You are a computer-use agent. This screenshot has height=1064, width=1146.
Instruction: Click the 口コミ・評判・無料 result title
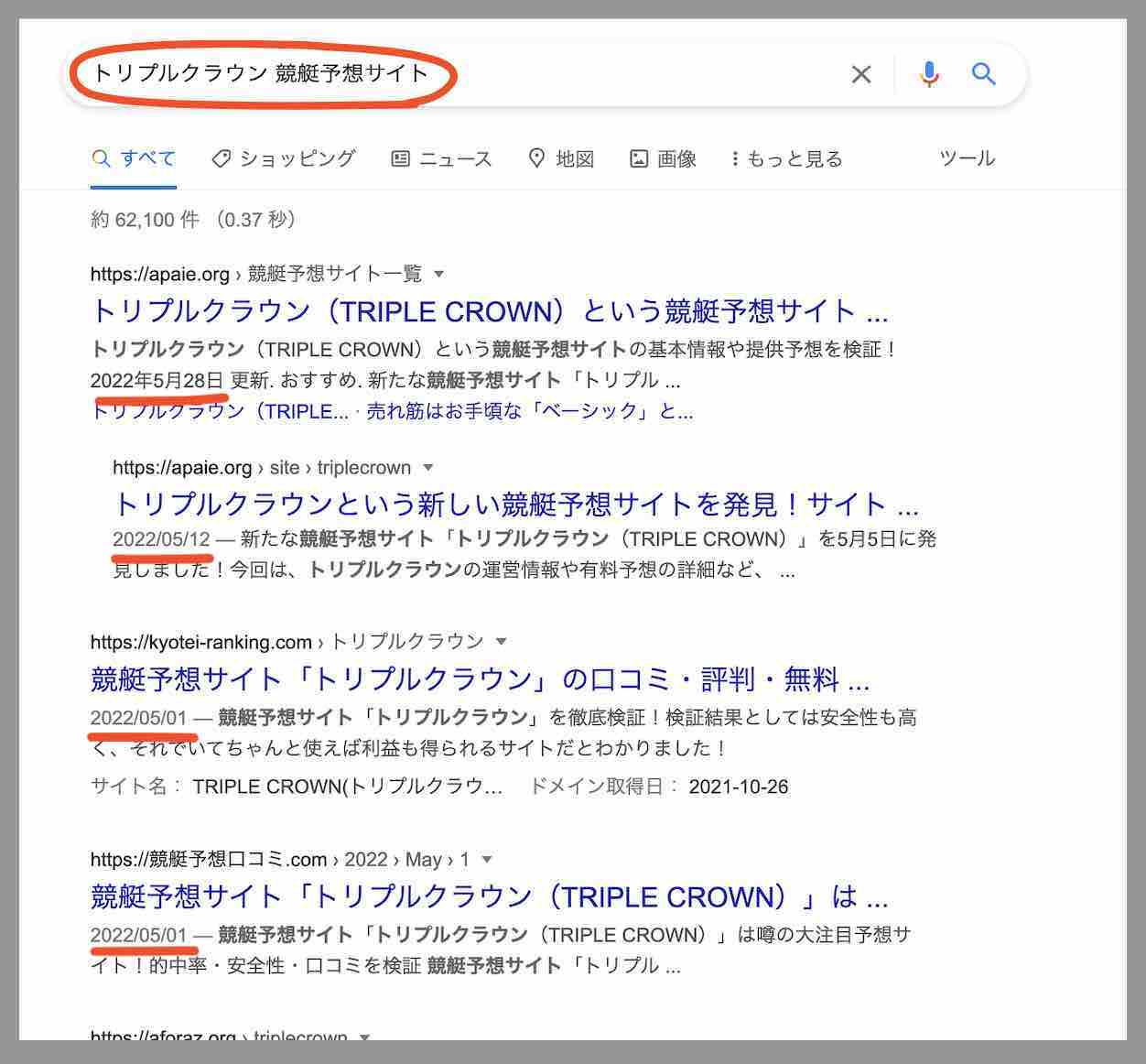pyautogui.click(x=480, y=679)
